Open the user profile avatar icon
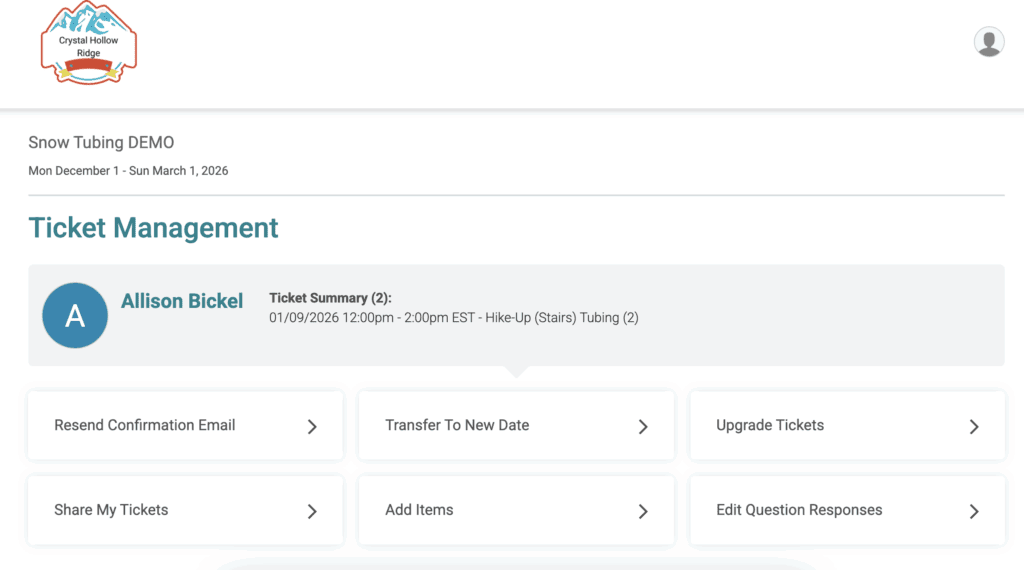 coord(989,42)
